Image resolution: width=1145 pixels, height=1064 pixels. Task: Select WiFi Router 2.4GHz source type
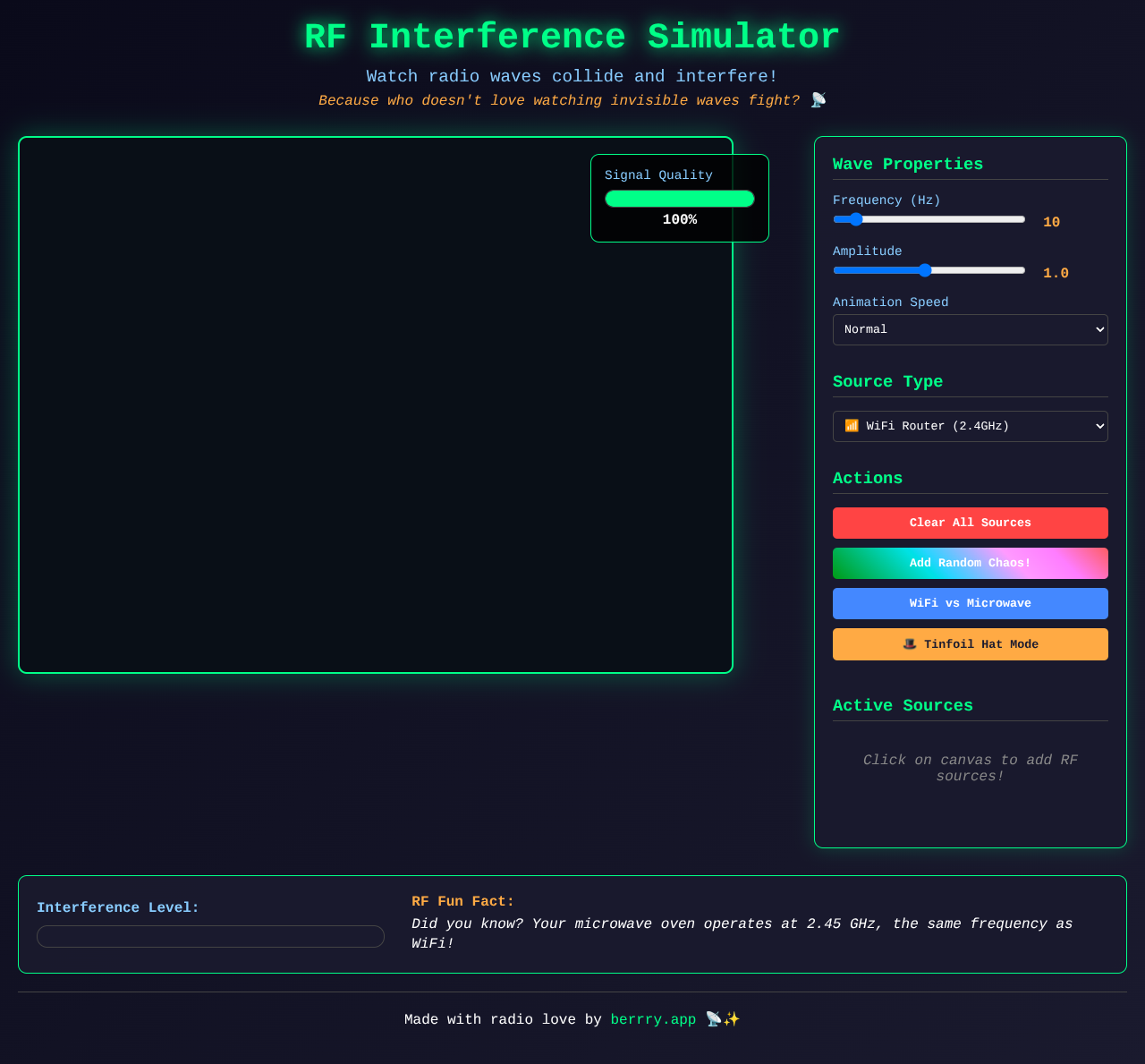tap(970, 426)
